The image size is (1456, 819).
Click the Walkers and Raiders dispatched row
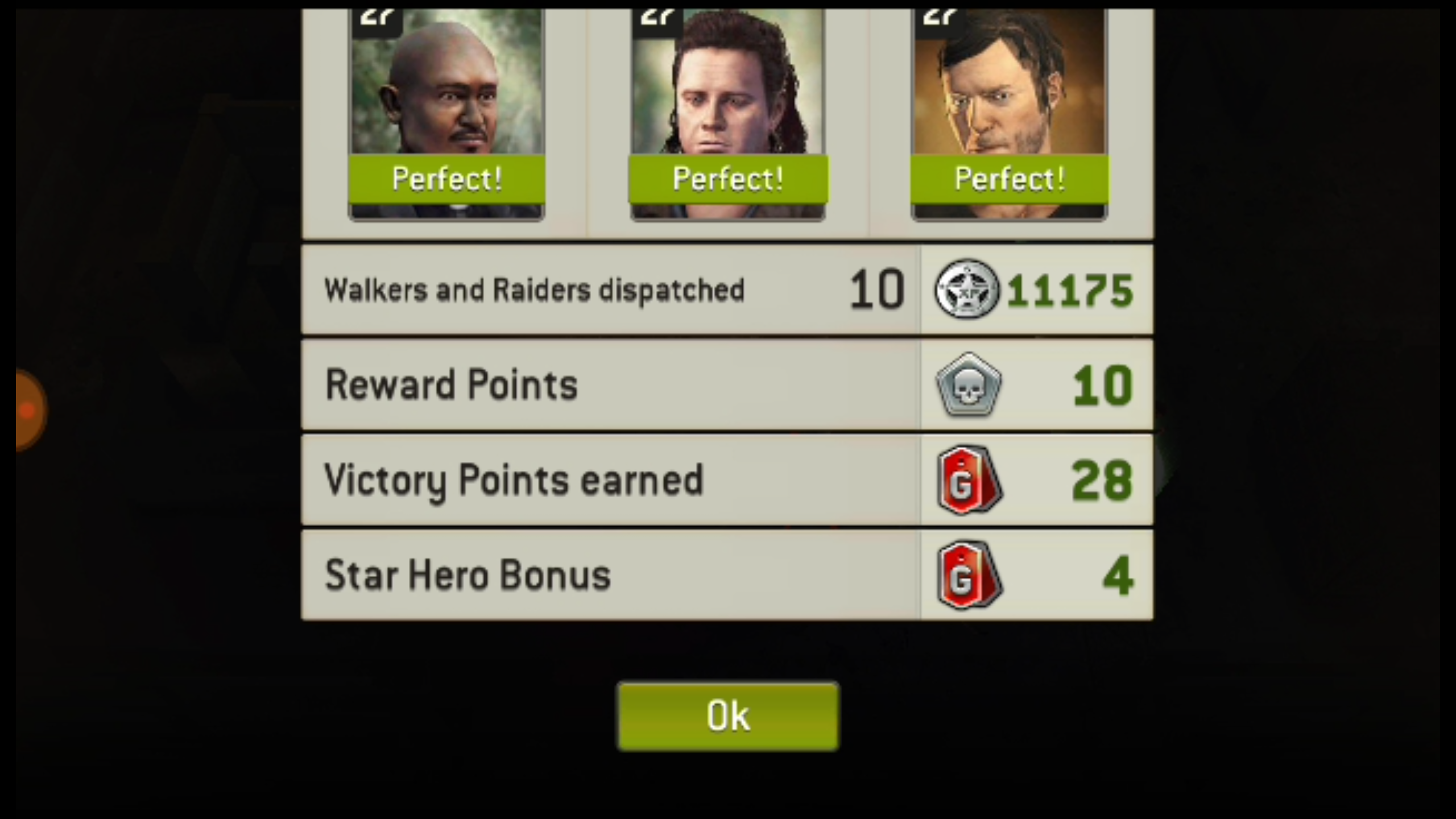(727, 289)
